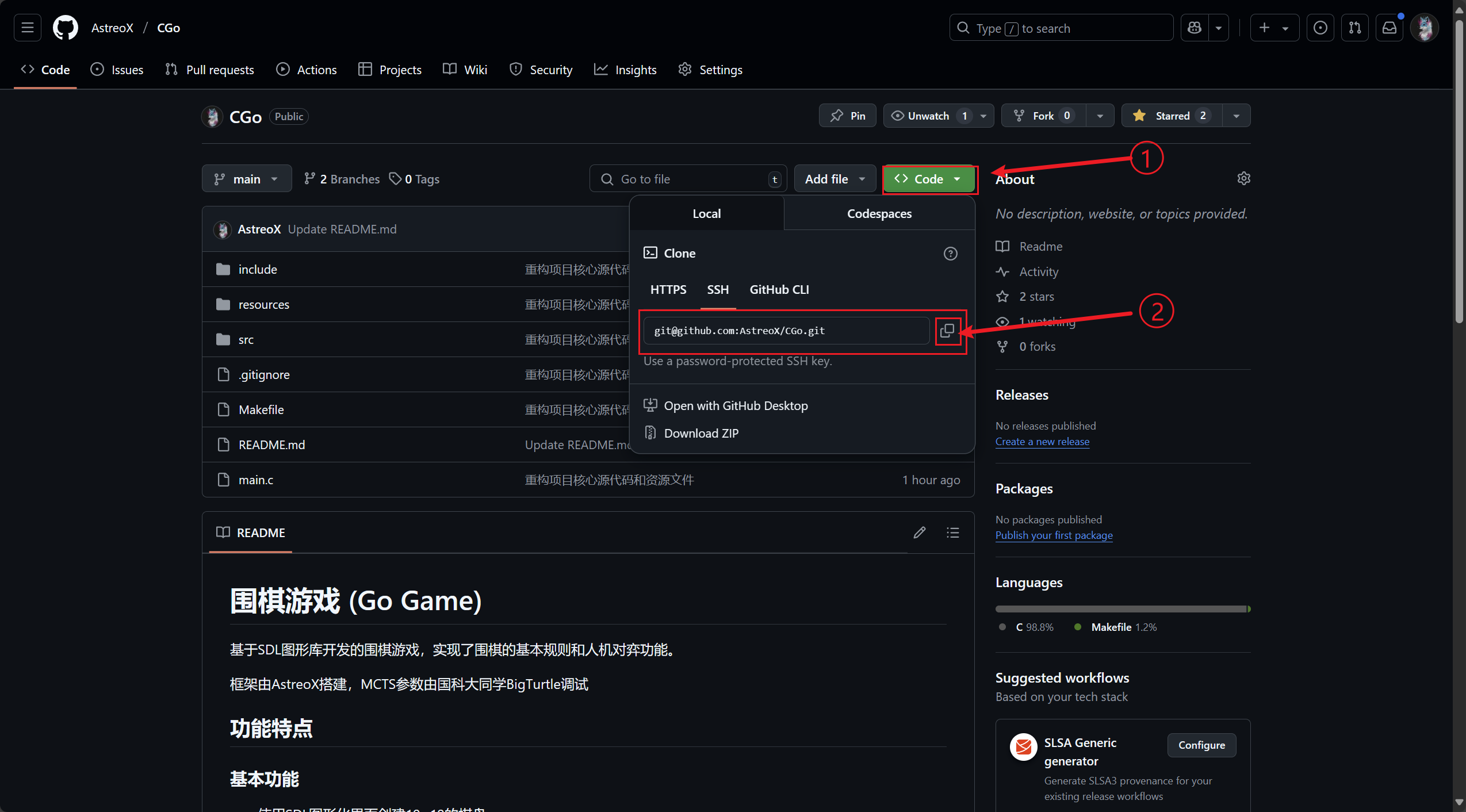Image resolution: width=1466 pixels, height=812 pixels.
Task: Expand the Unwatch notification options arrow
Action: [983, 116]
